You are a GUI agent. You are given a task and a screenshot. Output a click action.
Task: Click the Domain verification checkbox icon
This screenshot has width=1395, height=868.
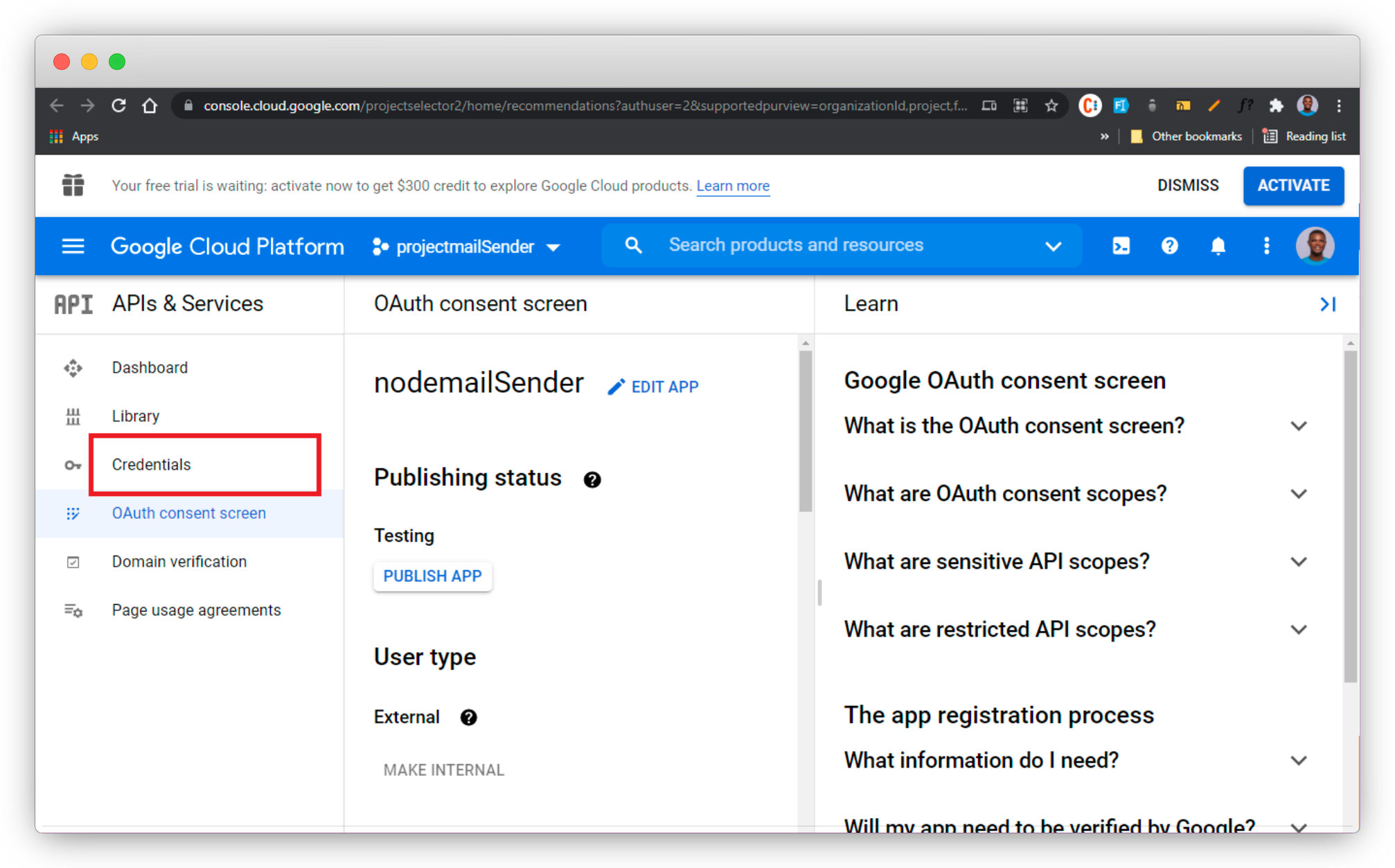click(x=73, y=562)
